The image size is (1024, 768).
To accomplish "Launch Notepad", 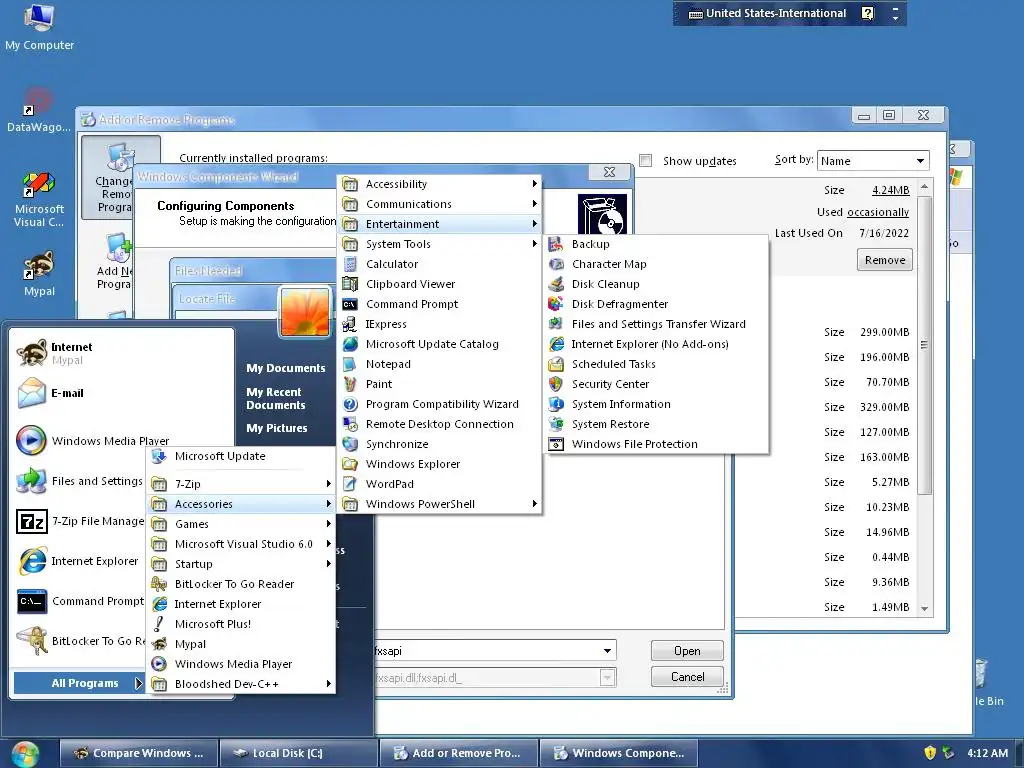I will coord(440,364).
